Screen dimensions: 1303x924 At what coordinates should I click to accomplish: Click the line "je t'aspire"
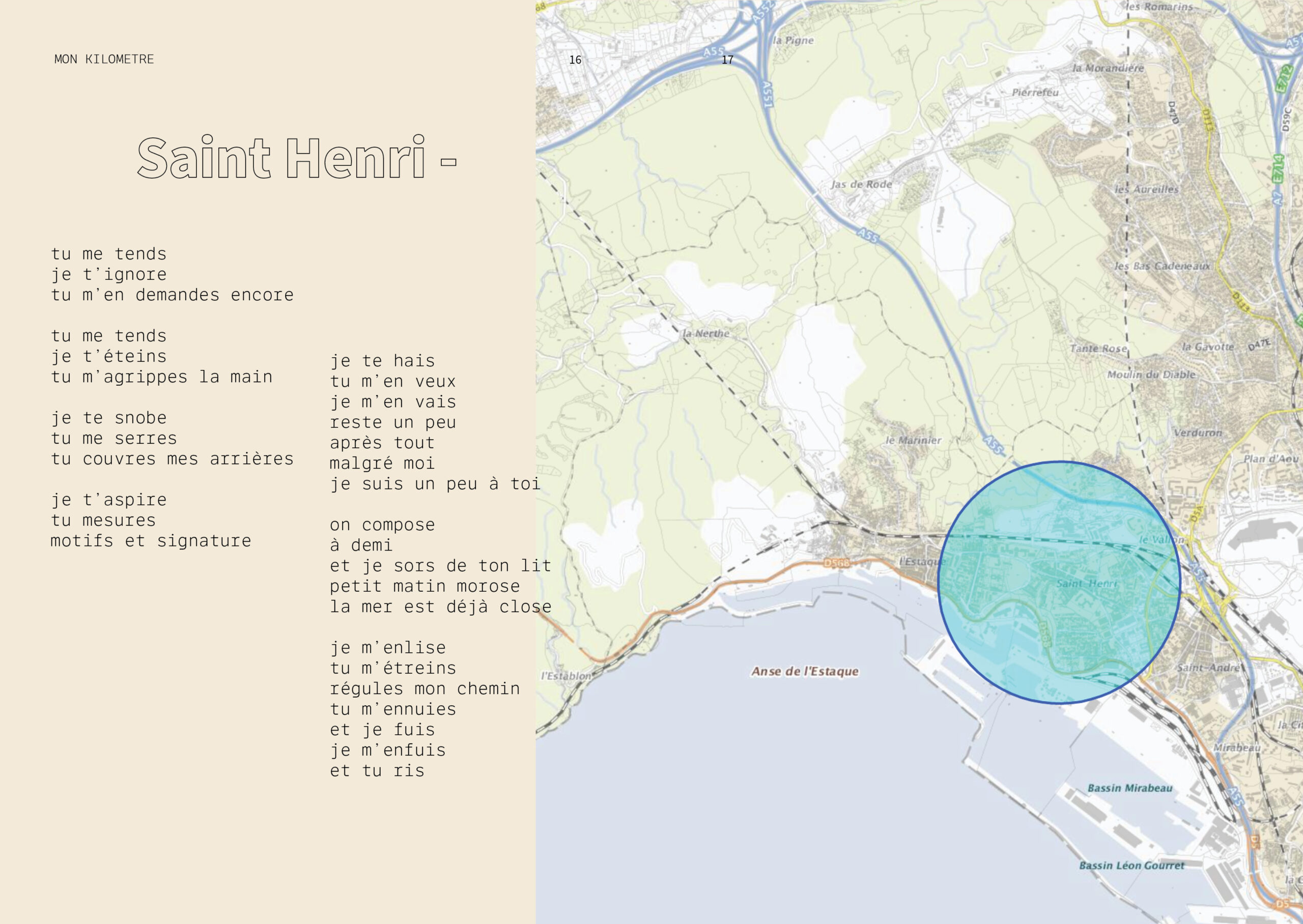tap(109, 500)
